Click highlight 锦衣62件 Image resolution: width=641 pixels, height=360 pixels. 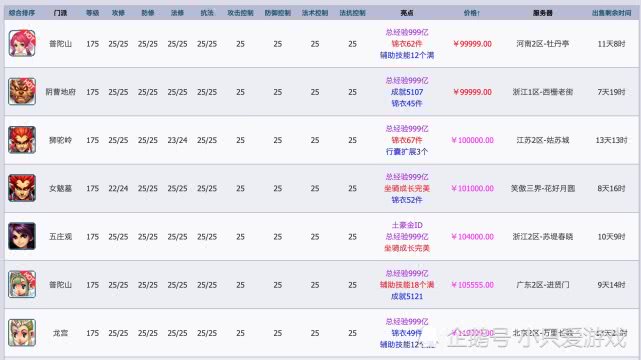point(407,44)
